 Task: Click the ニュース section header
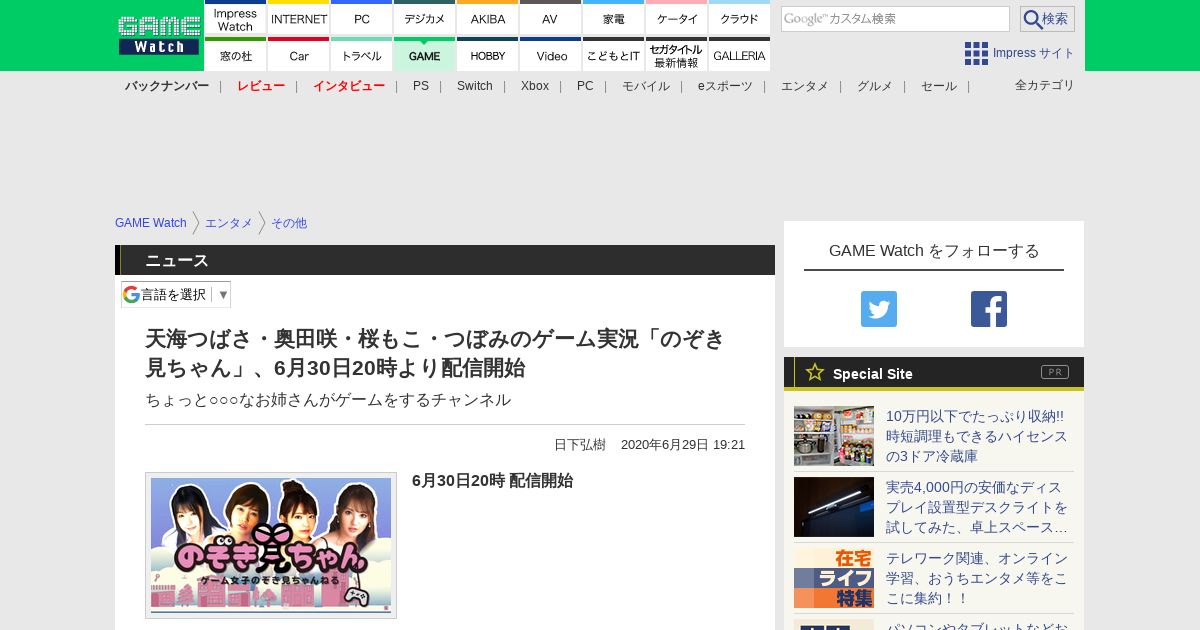click(x=445, y=260)
